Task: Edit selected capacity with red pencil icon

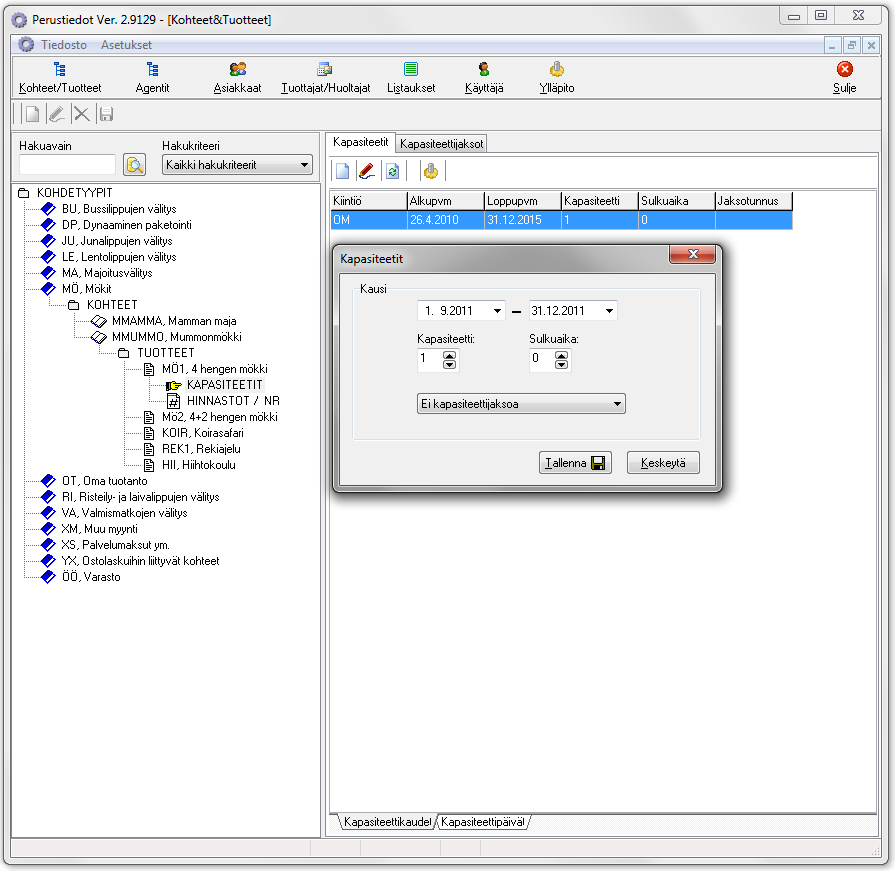Action: pyautogui.click(x=367, y=171)
